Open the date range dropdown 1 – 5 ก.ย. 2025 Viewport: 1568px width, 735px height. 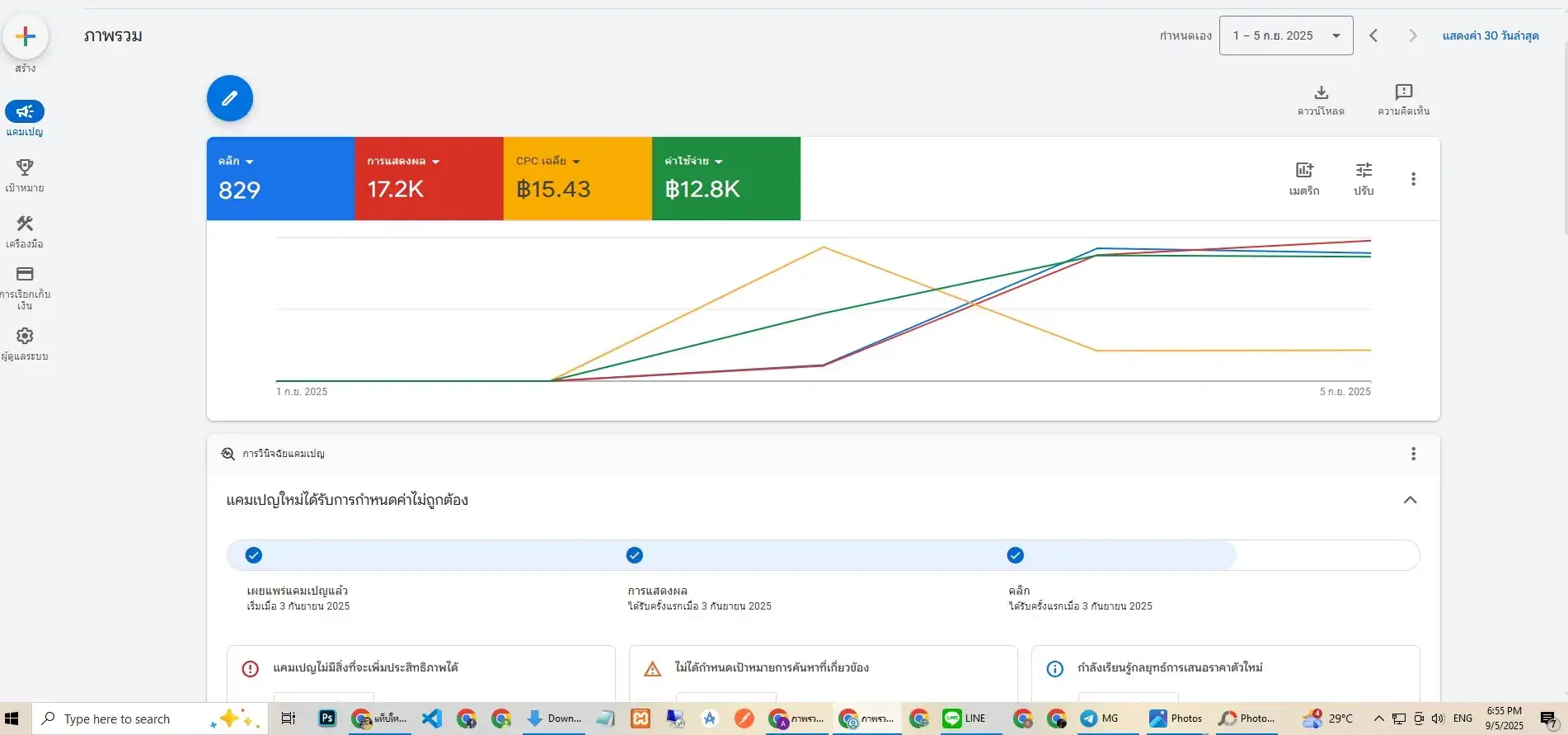click(1285, 35)
